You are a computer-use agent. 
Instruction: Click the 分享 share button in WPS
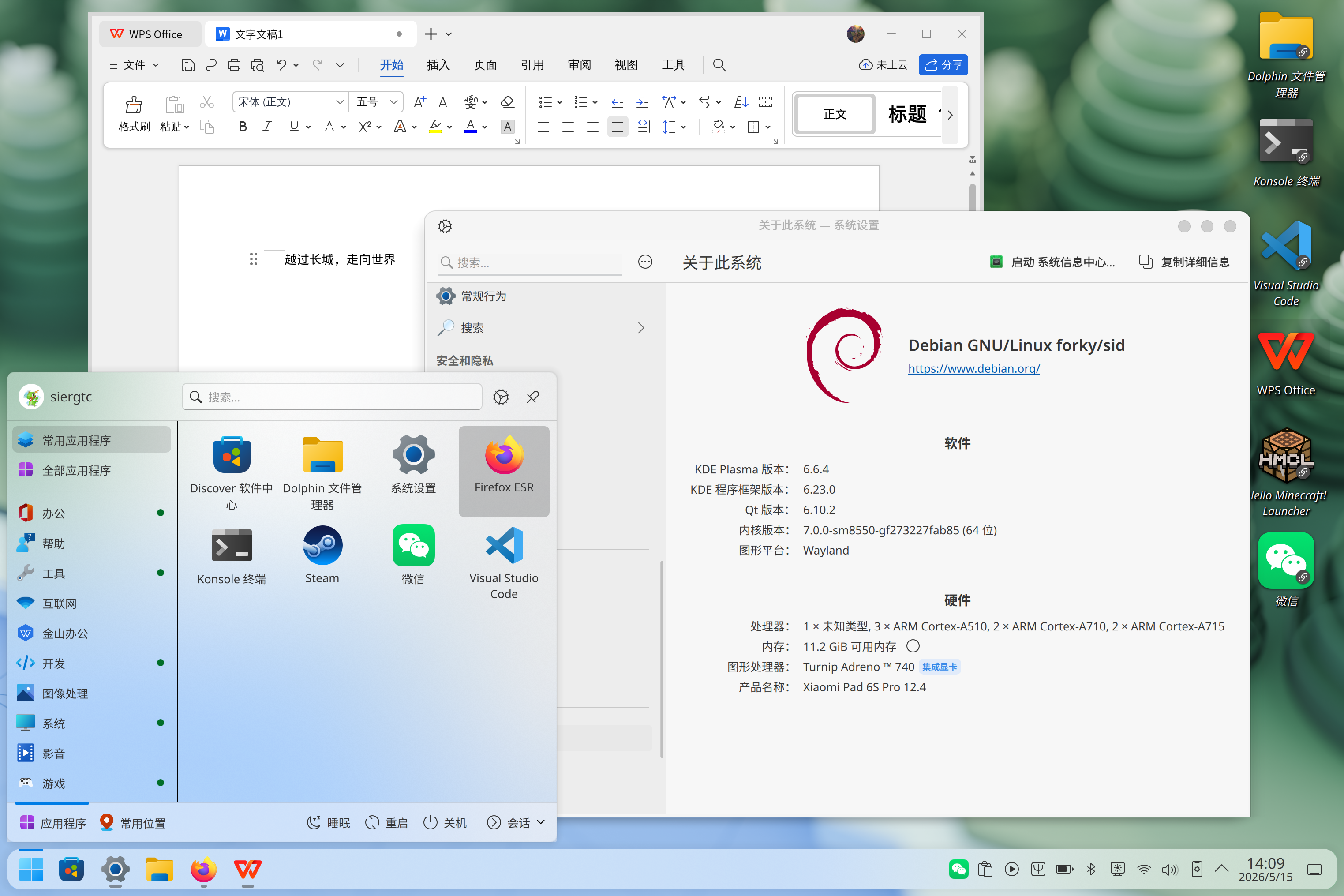tap(943, 65)
